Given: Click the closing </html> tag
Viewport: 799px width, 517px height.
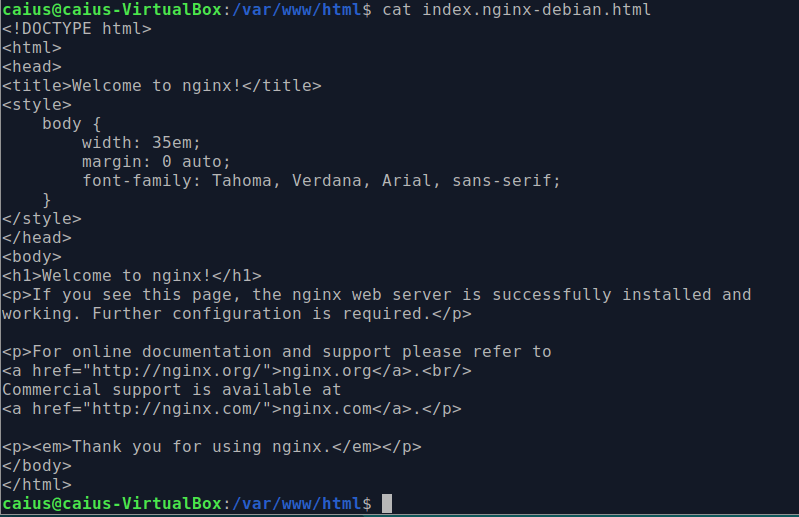Looking at the screenshot, I should point(37,484).
